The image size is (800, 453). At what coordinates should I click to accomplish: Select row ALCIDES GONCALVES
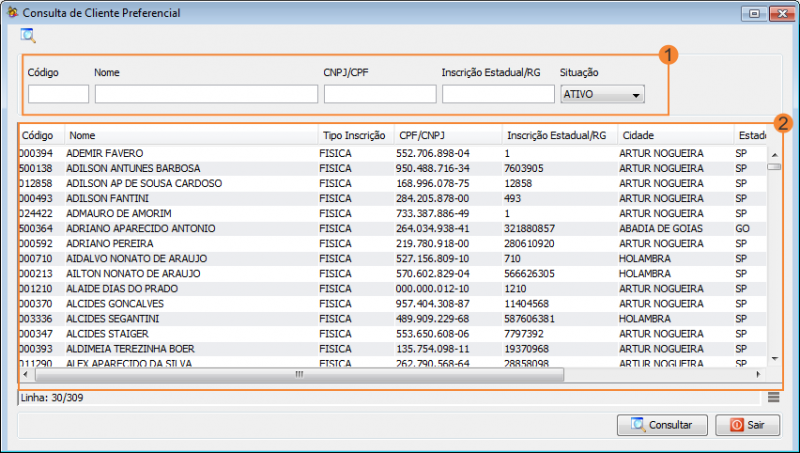(x=393, y=304)
